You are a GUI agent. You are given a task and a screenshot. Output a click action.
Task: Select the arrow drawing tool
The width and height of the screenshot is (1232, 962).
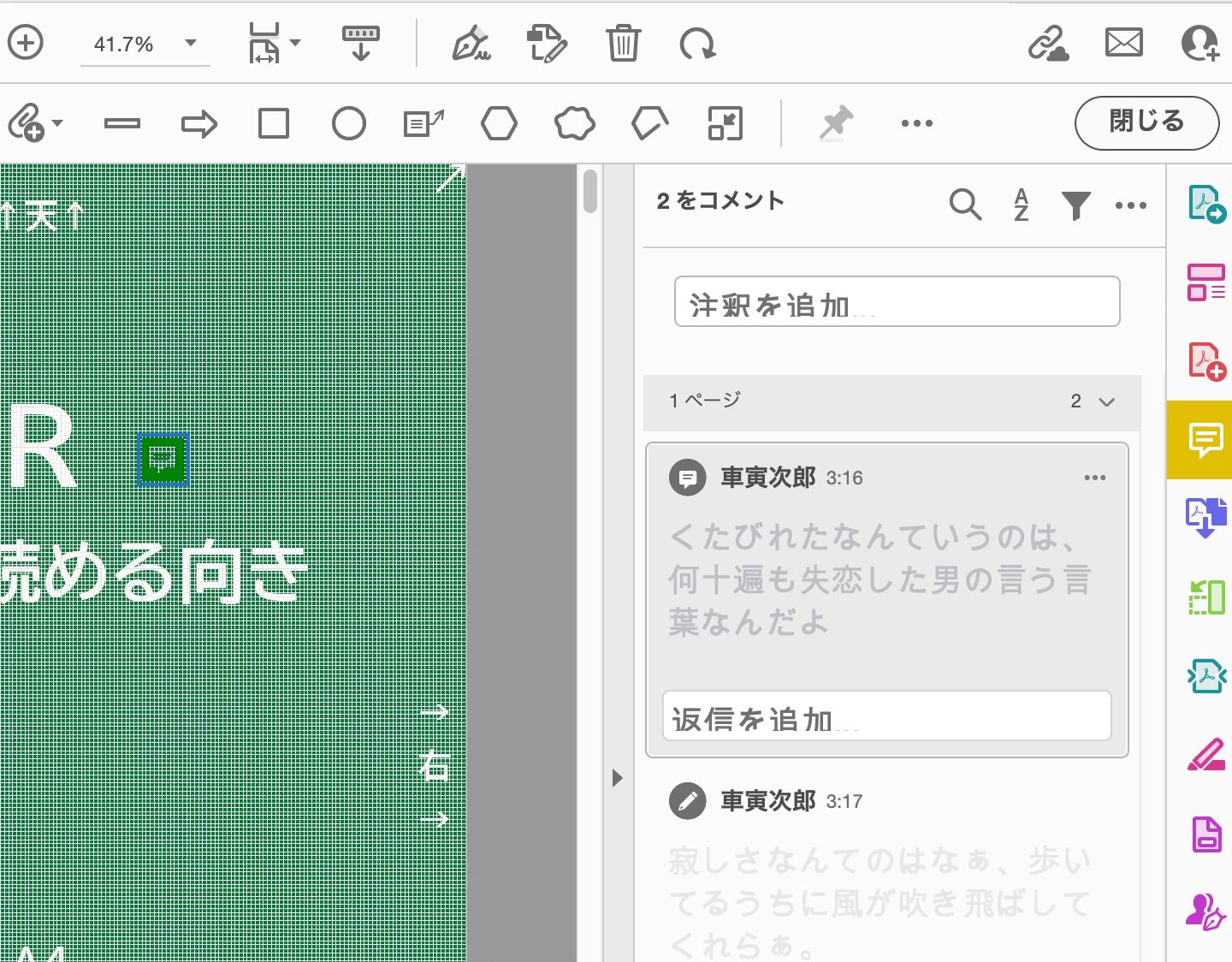click(199, 124)
